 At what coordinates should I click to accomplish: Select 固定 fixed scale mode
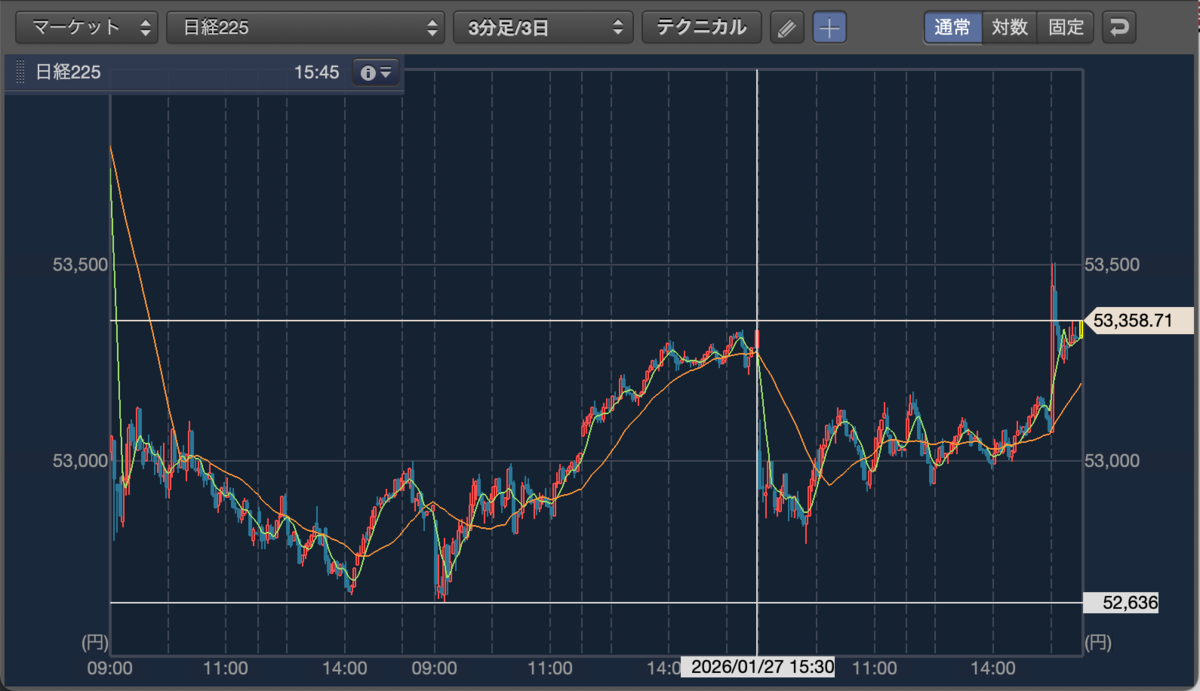(1066, 27)
